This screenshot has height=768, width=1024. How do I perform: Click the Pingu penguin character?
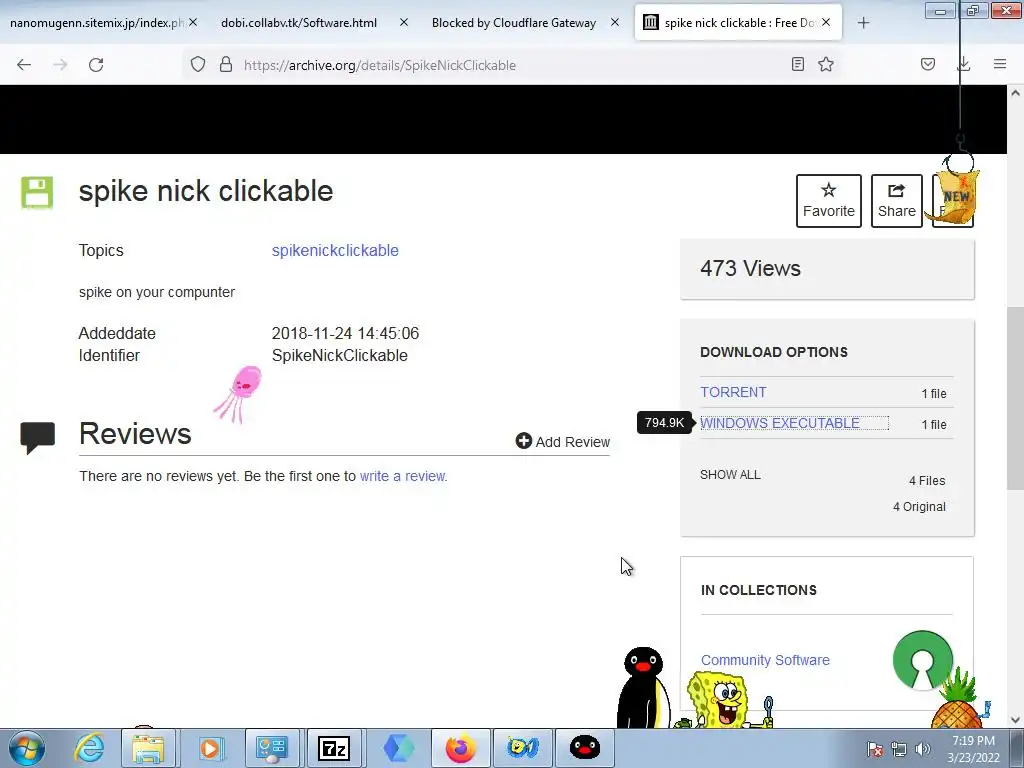click(x=643, y=687)
